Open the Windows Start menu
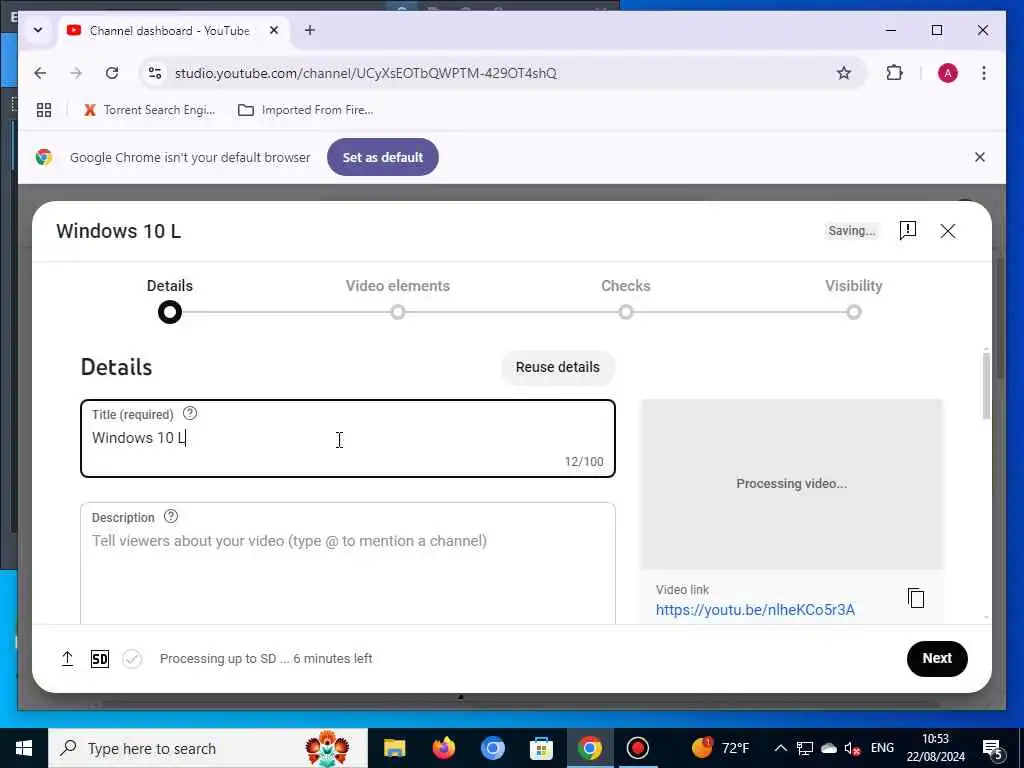 pos(24,748)
